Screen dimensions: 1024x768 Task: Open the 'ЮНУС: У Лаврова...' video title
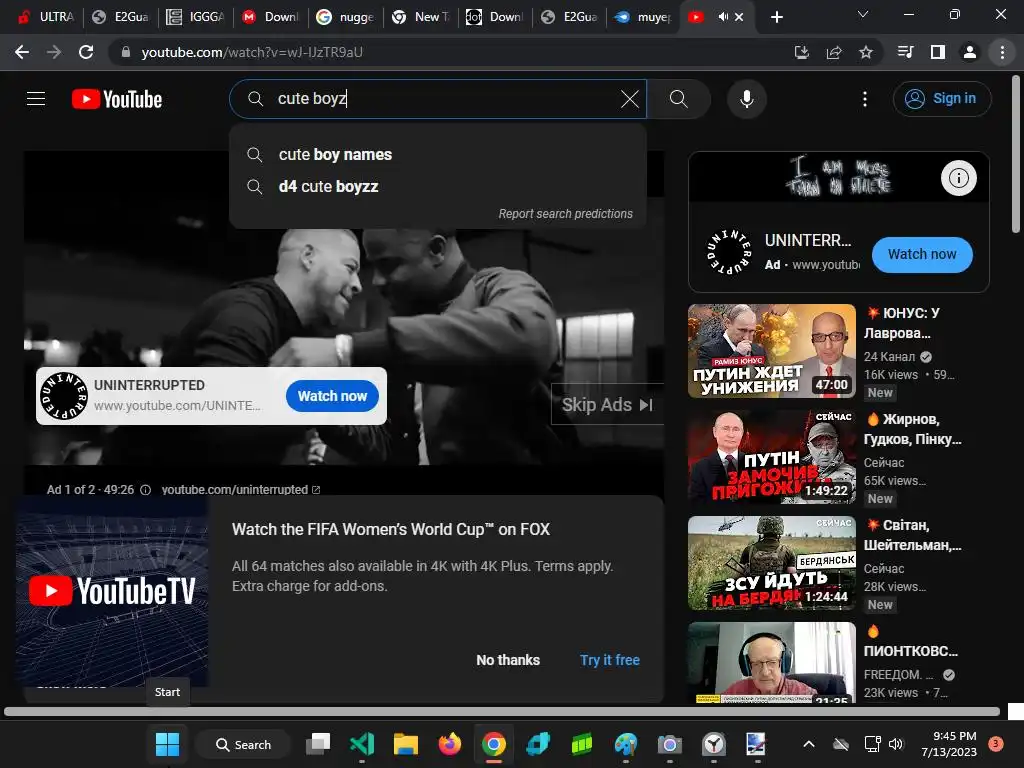902,323
